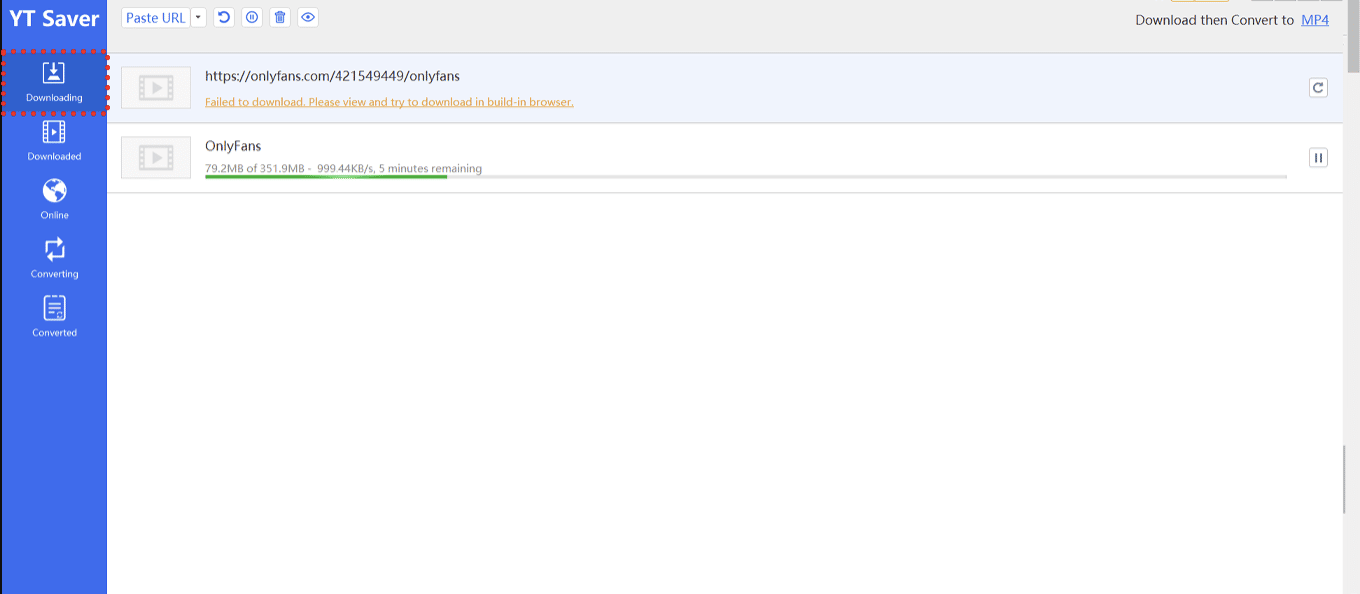Viewport: 1360px width, 594px height.
Task: Click the pause all downloads icon
Action: [x=252, y=17]
